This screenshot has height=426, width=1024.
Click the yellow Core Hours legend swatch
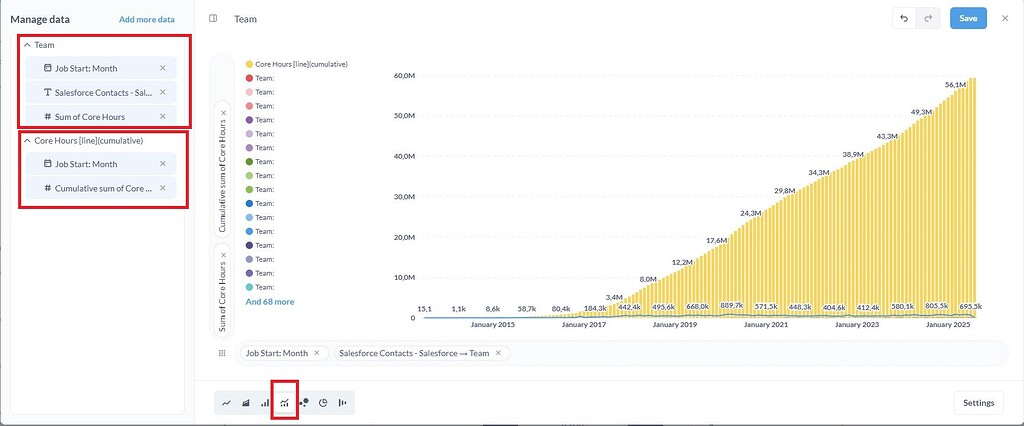(249, 64)
